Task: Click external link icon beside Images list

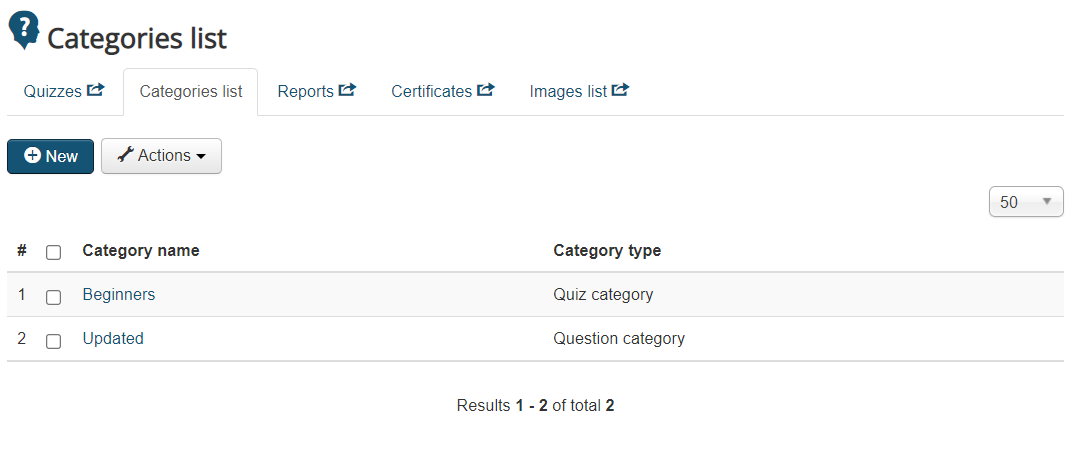Action: [620, 90]
